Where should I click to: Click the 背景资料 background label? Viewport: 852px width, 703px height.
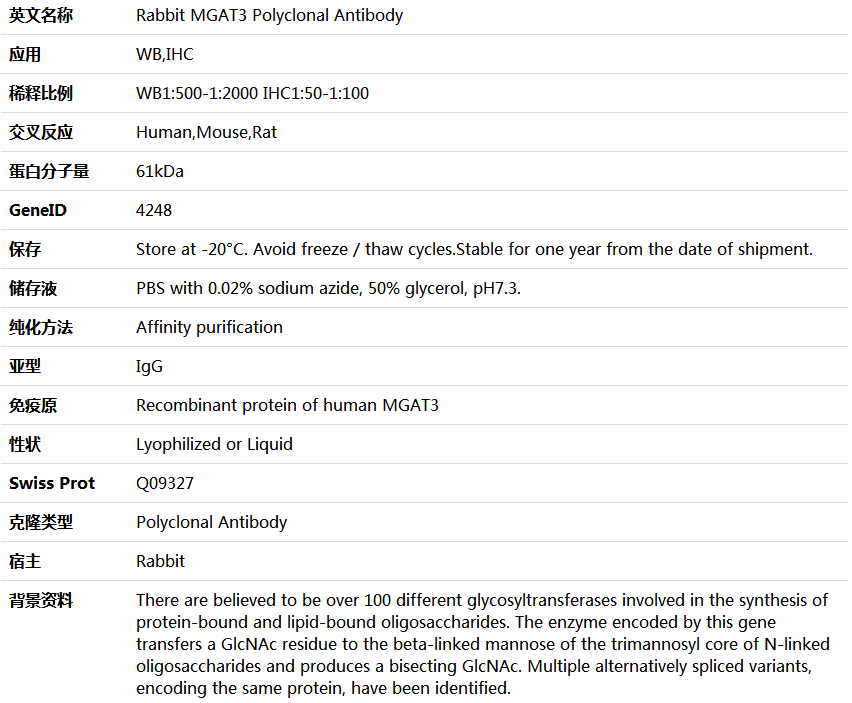coord(41,601)
